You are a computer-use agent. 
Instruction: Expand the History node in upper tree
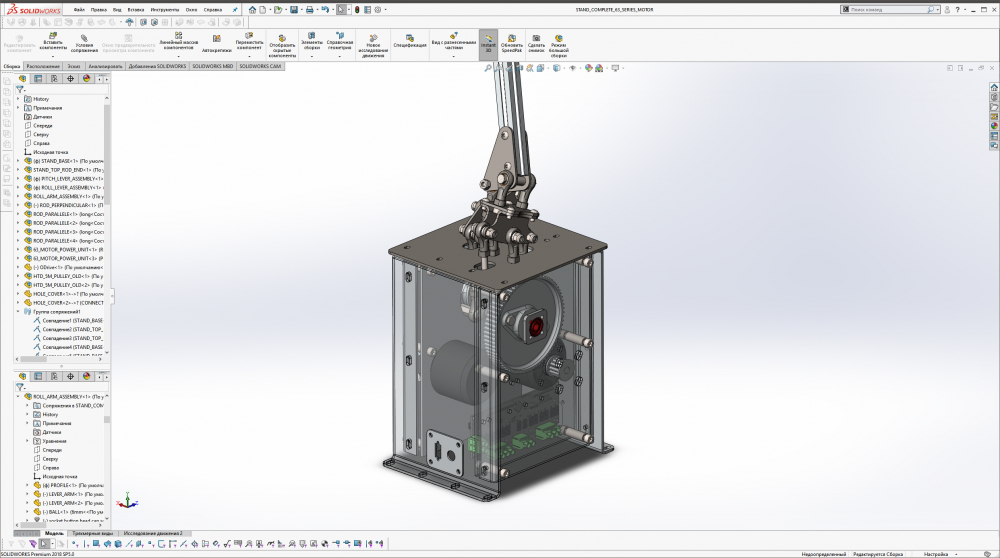click(18, 99)
